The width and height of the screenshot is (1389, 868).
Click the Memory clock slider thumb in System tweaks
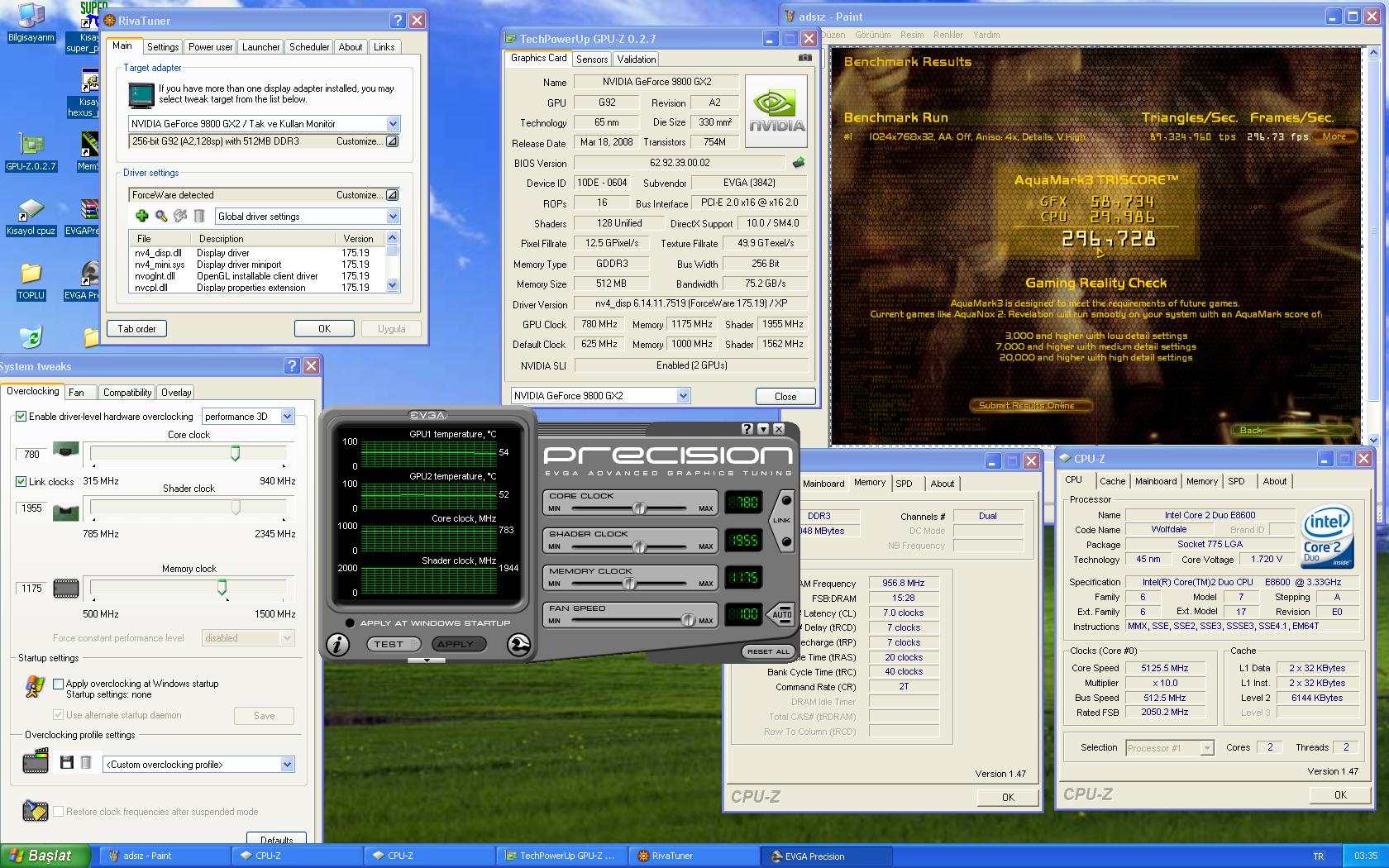[x=222, y=587]
